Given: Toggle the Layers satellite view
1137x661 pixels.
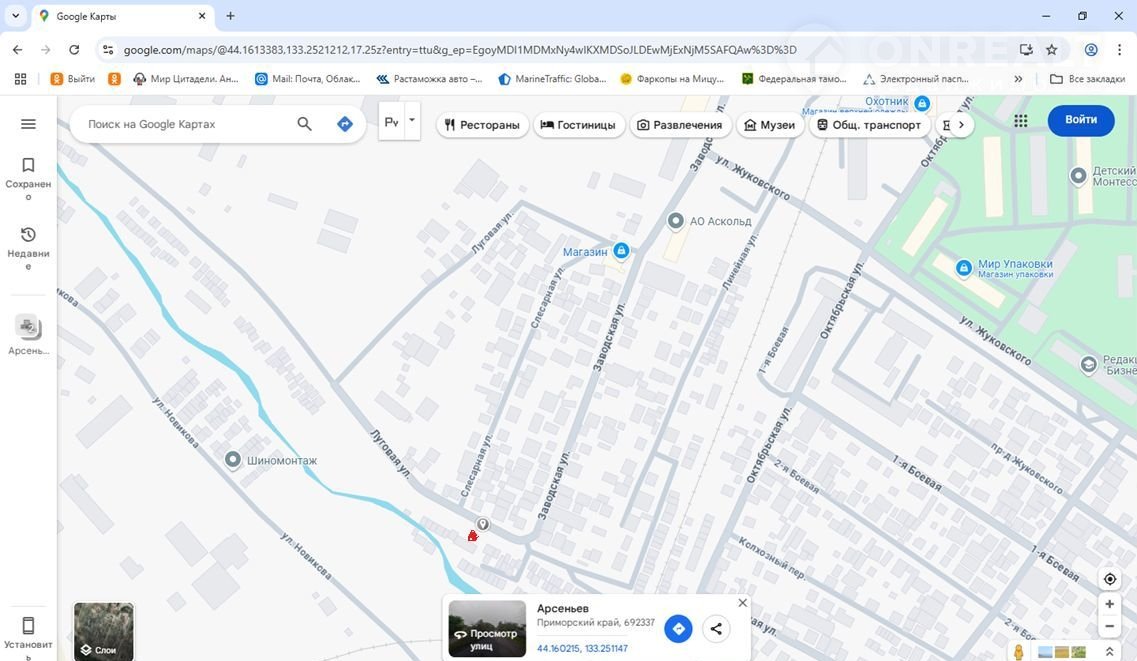Looking at the screenshot, I should tap(104, 631).
